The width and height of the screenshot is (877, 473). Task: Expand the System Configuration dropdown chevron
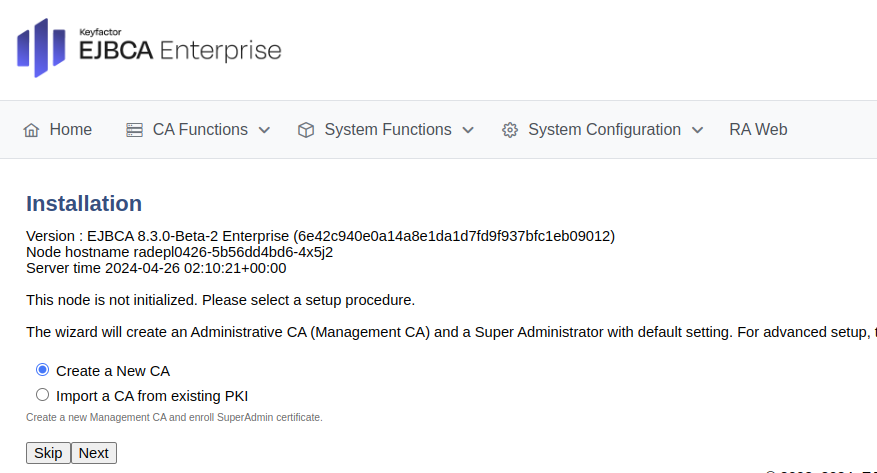point(697,130)
